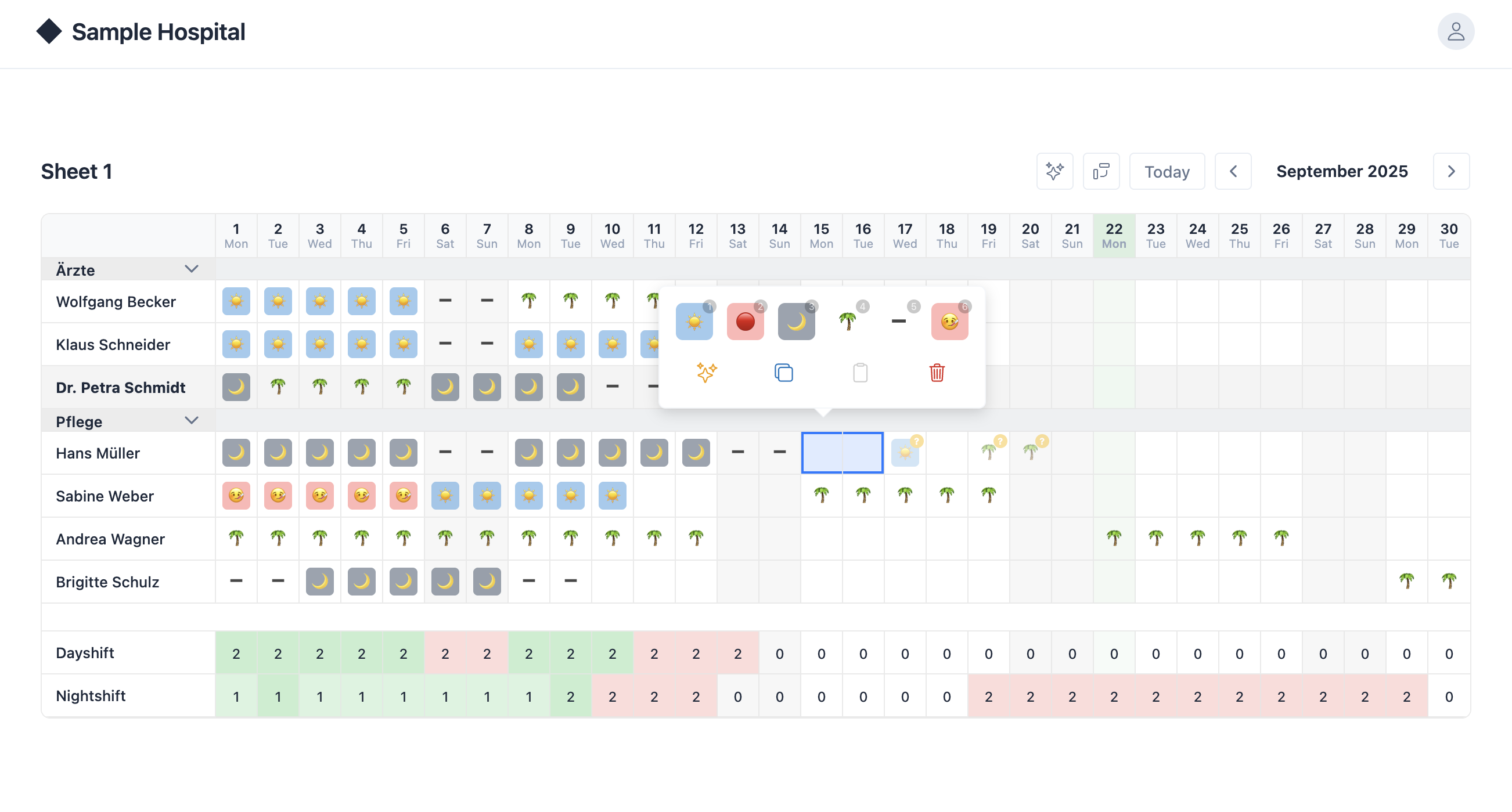This screenshot has height=812, width=1512.
Task: Click the orange sparkles suggestion icon in the popup
Action: pos(707,373)
